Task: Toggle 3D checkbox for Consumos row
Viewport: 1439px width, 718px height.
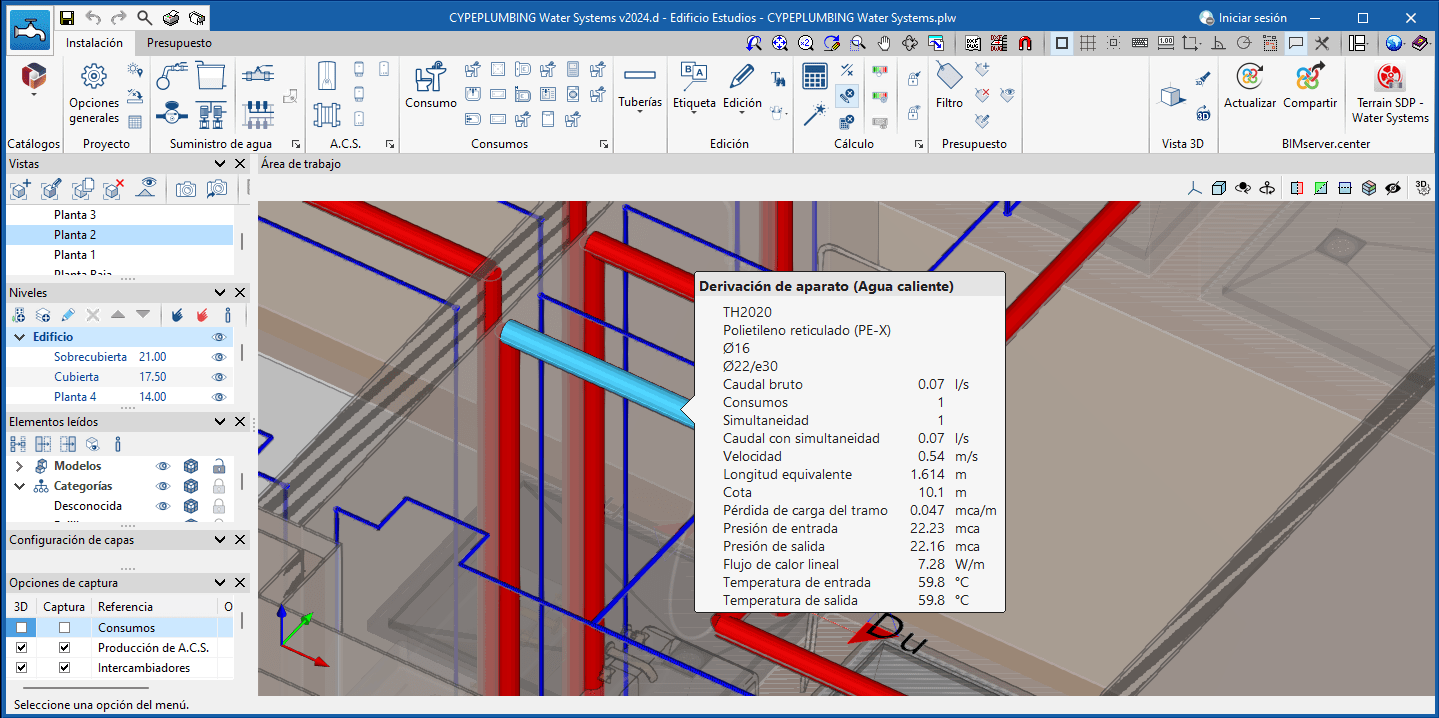Action: pos(21,628)
